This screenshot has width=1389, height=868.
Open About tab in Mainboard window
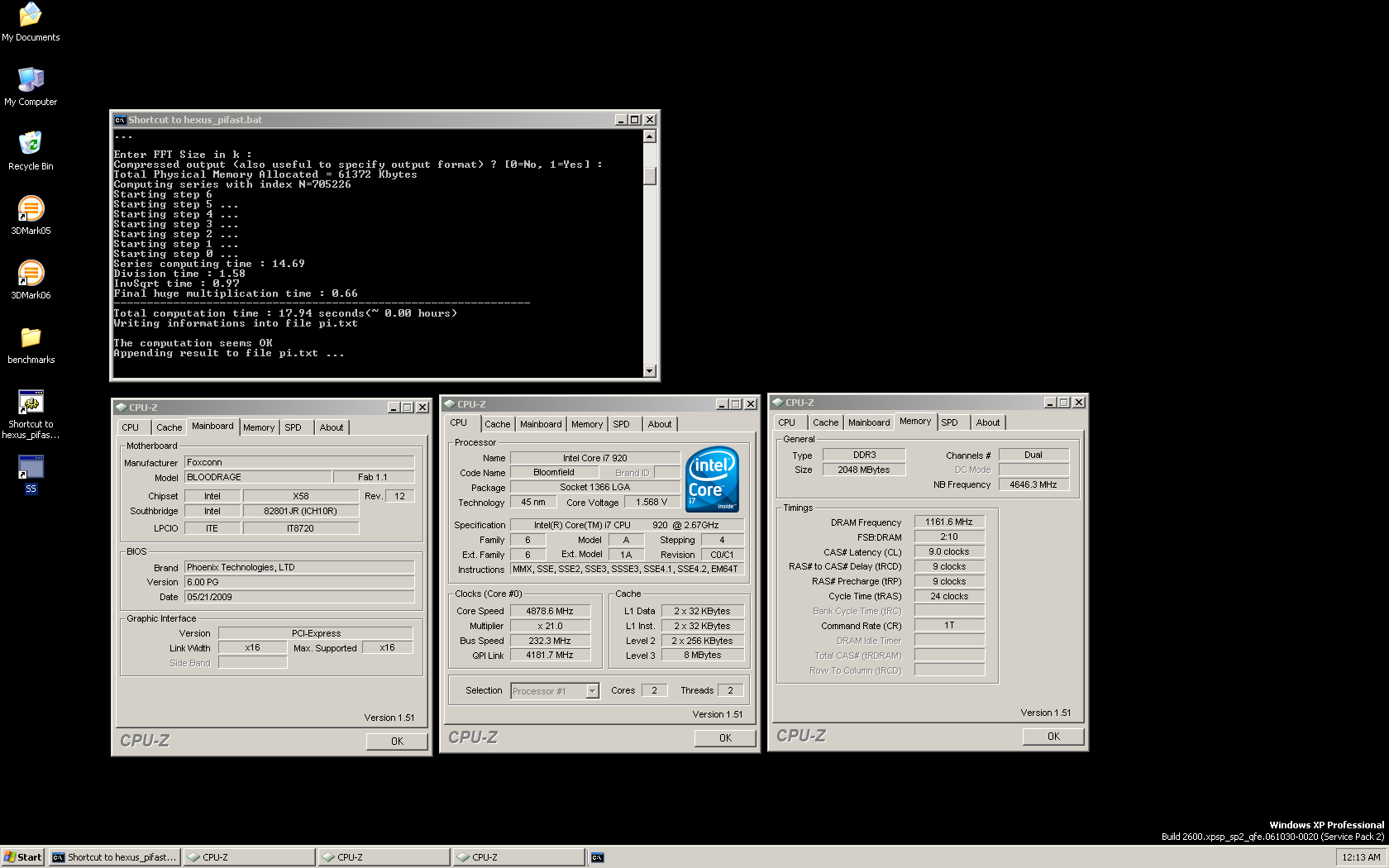click(332, 427)
